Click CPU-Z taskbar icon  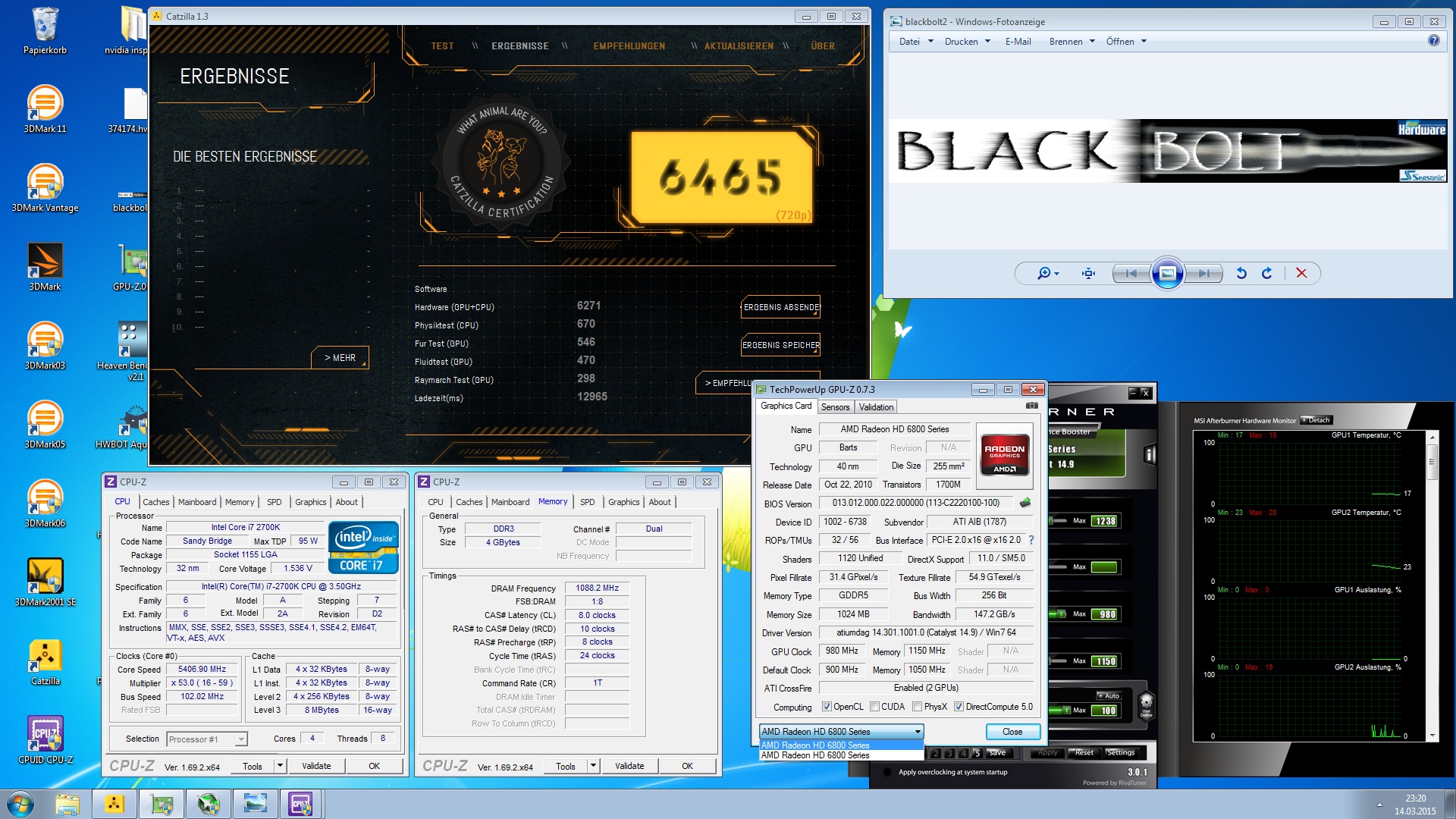(301, 804)
